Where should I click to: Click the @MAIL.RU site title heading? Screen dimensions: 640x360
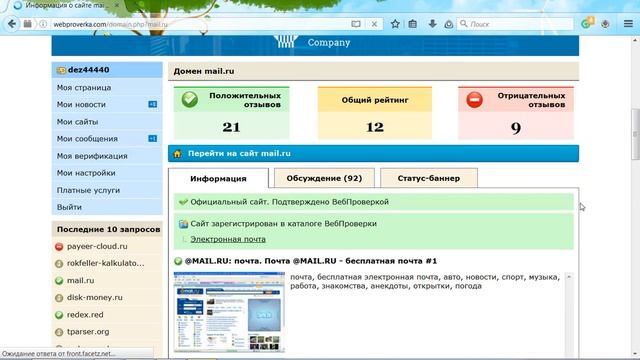pyautogui.click(x=311, y=261)
